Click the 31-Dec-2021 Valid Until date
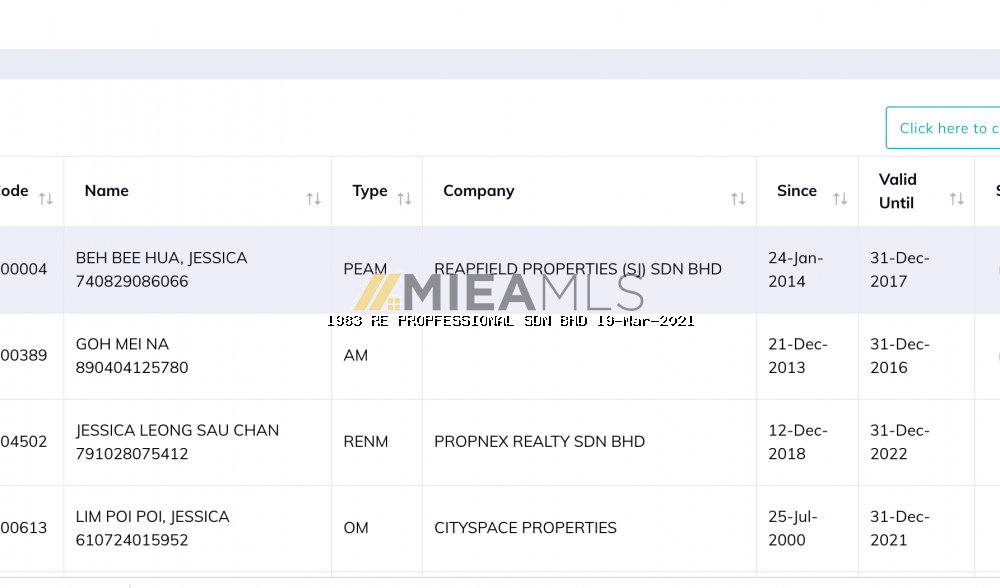 (900, 527)
